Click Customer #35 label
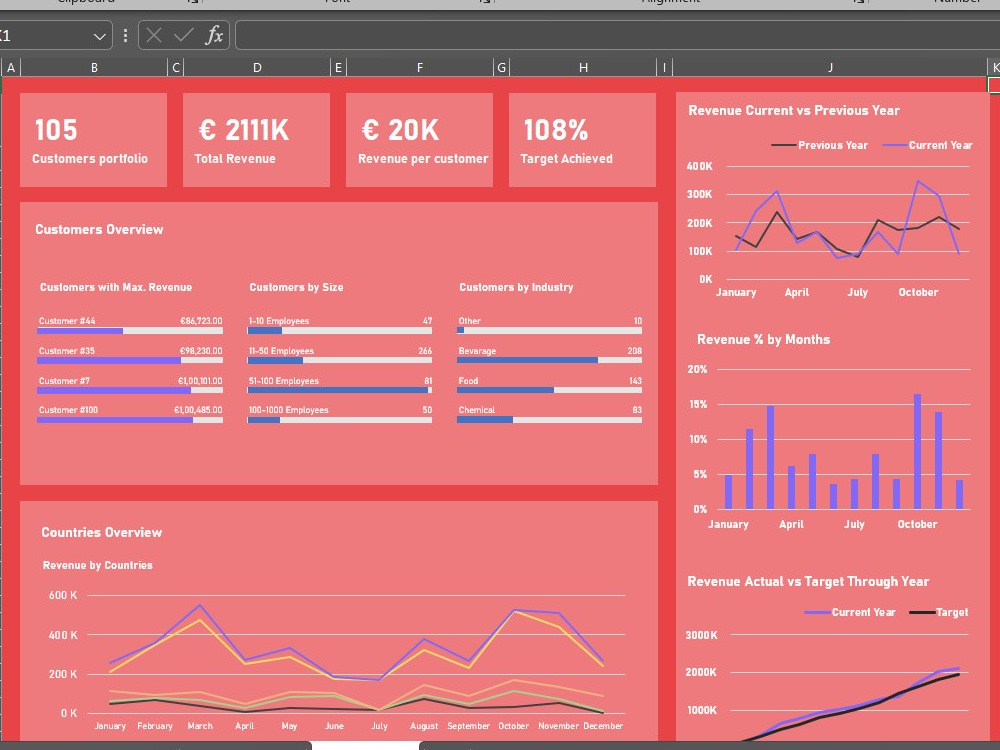 (x=67, y=351)
